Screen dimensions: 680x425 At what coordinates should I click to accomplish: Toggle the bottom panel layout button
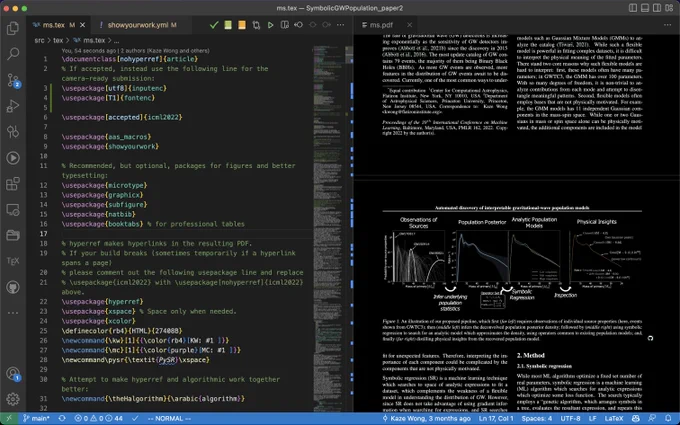tap(645, 8)
